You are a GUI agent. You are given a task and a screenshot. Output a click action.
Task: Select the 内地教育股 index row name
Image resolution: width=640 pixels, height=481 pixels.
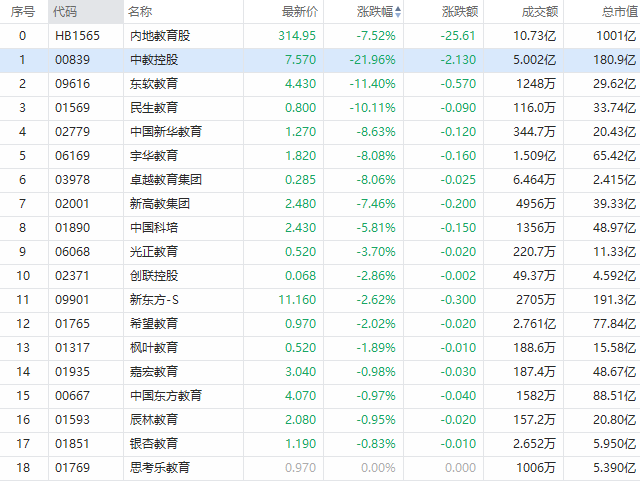tap(160, 36)
